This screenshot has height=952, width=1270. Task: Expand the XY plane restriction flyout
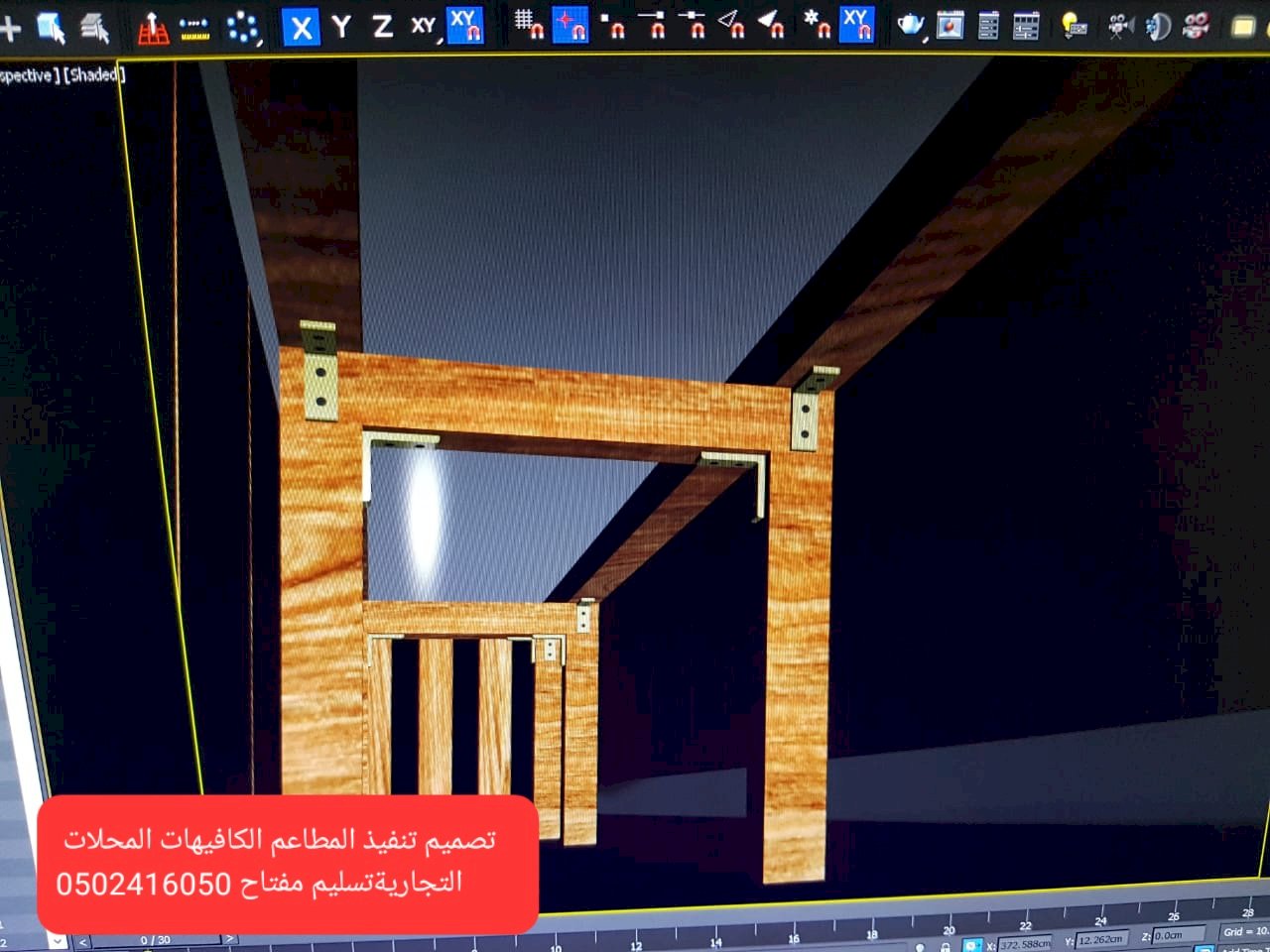(425, 27)
